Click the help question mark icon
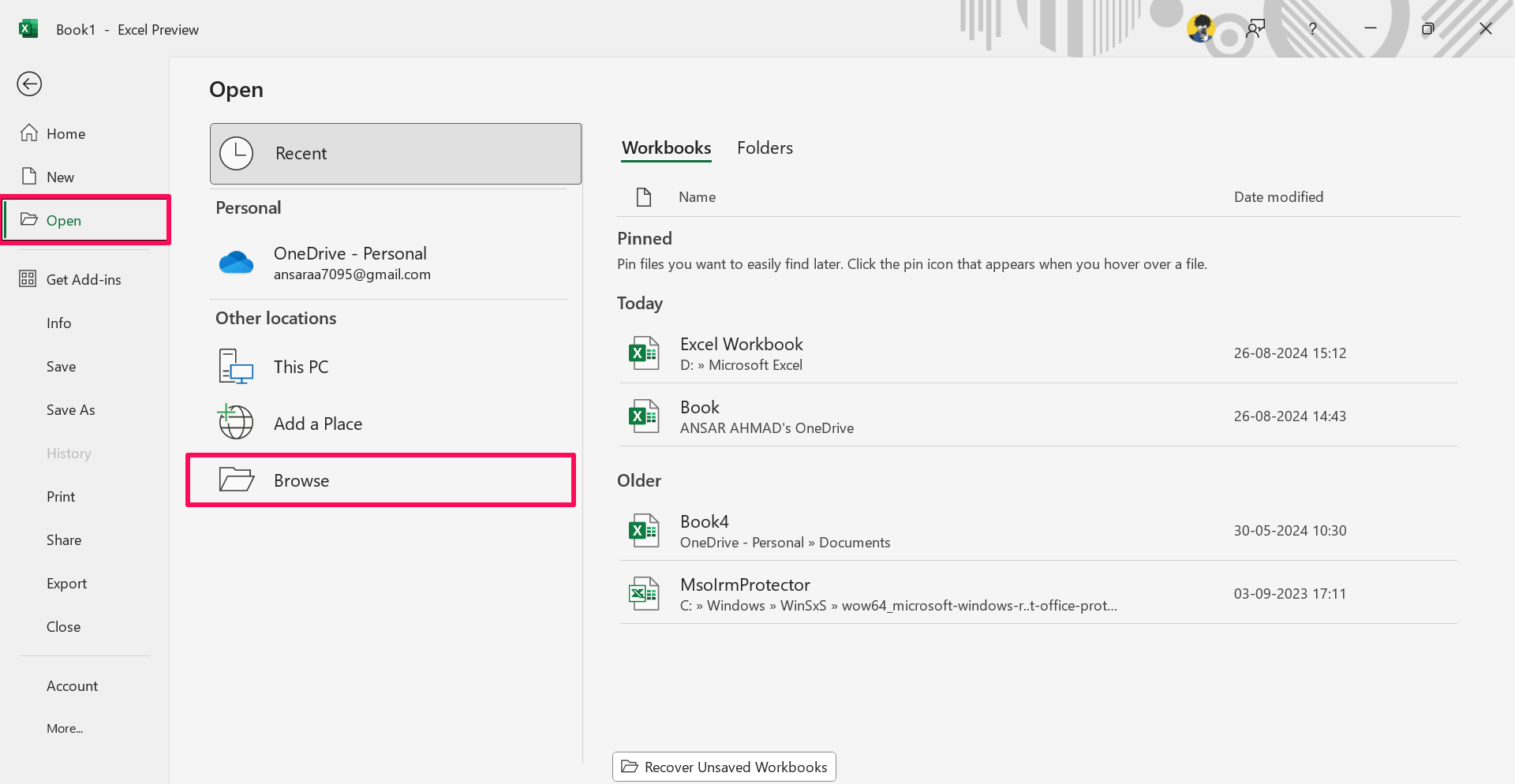The height and width of the screenshot is (784, 1515). click(1312, 29)
